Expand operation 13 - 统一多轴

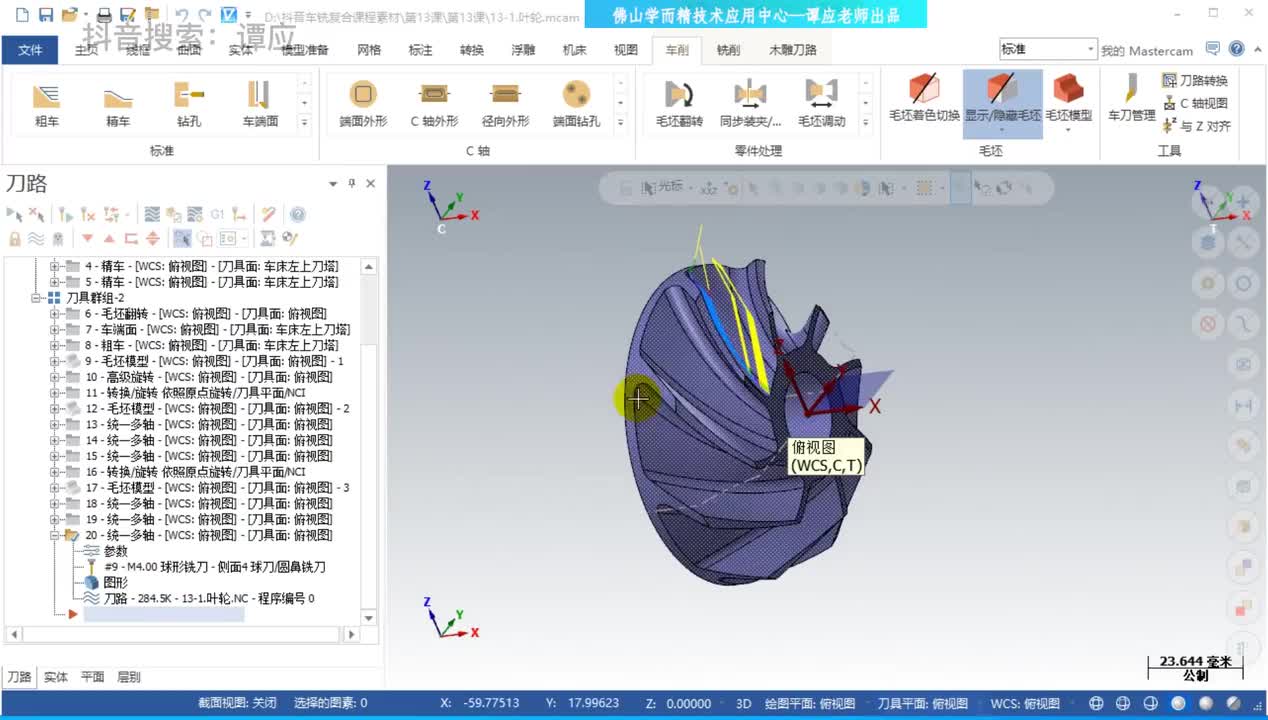[x=55, y=424]
